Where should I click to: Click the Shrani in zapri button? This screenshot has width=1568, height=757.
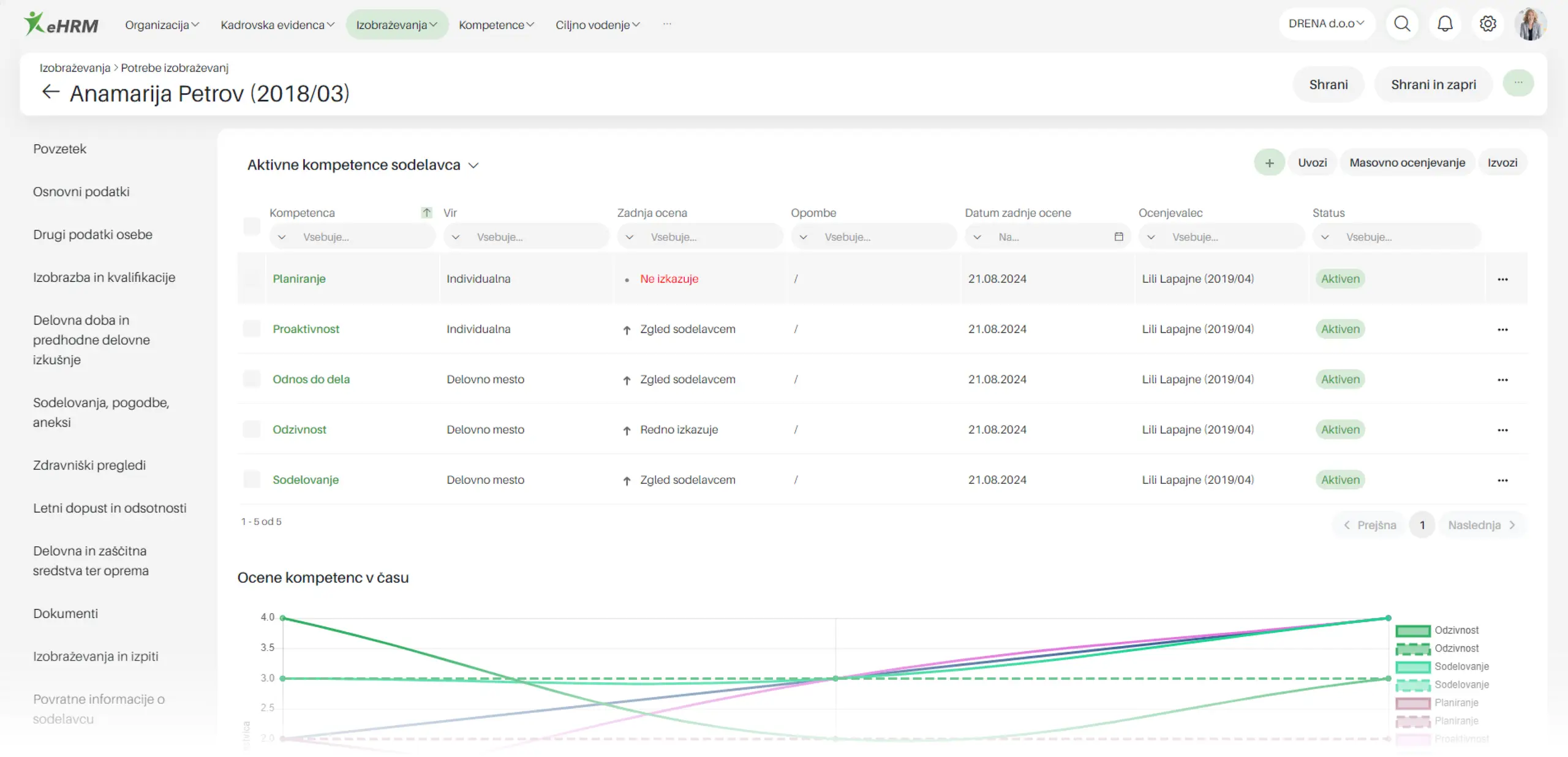[x=1433, y=85]
